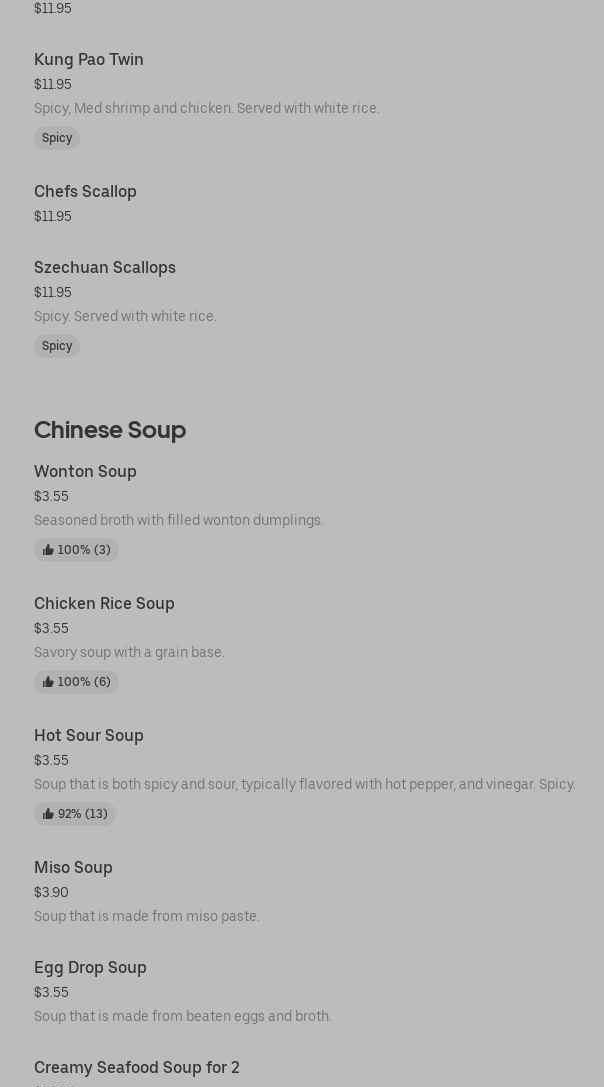Click the Chinese Soup section heading
This screenshot has width=604, height=1087.
point(110,430)
